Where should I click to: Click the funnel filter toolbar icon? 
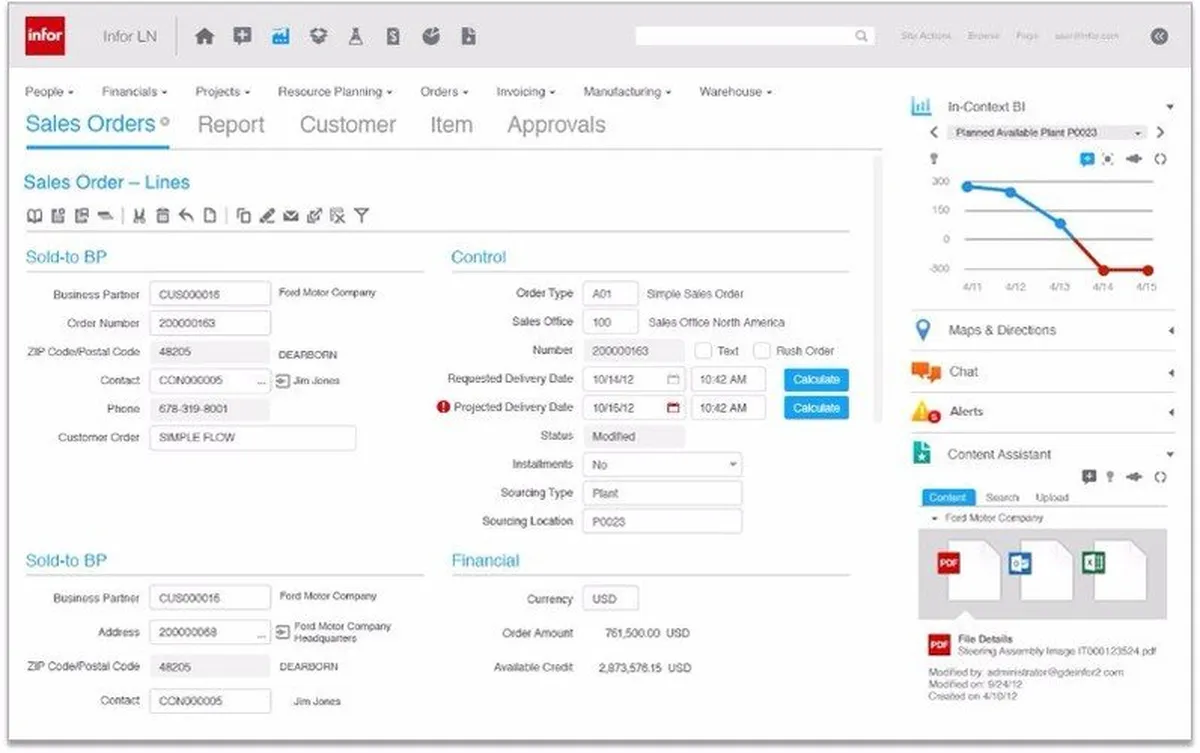362,215
